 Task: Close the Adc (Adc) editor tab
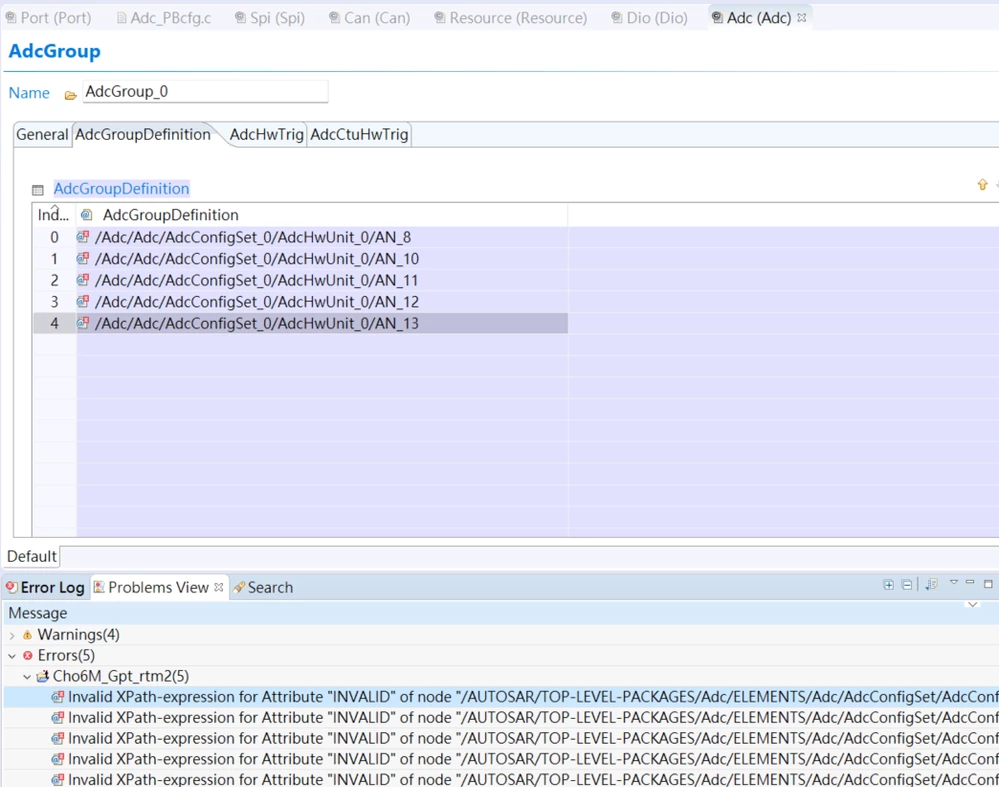click(801, 18)
